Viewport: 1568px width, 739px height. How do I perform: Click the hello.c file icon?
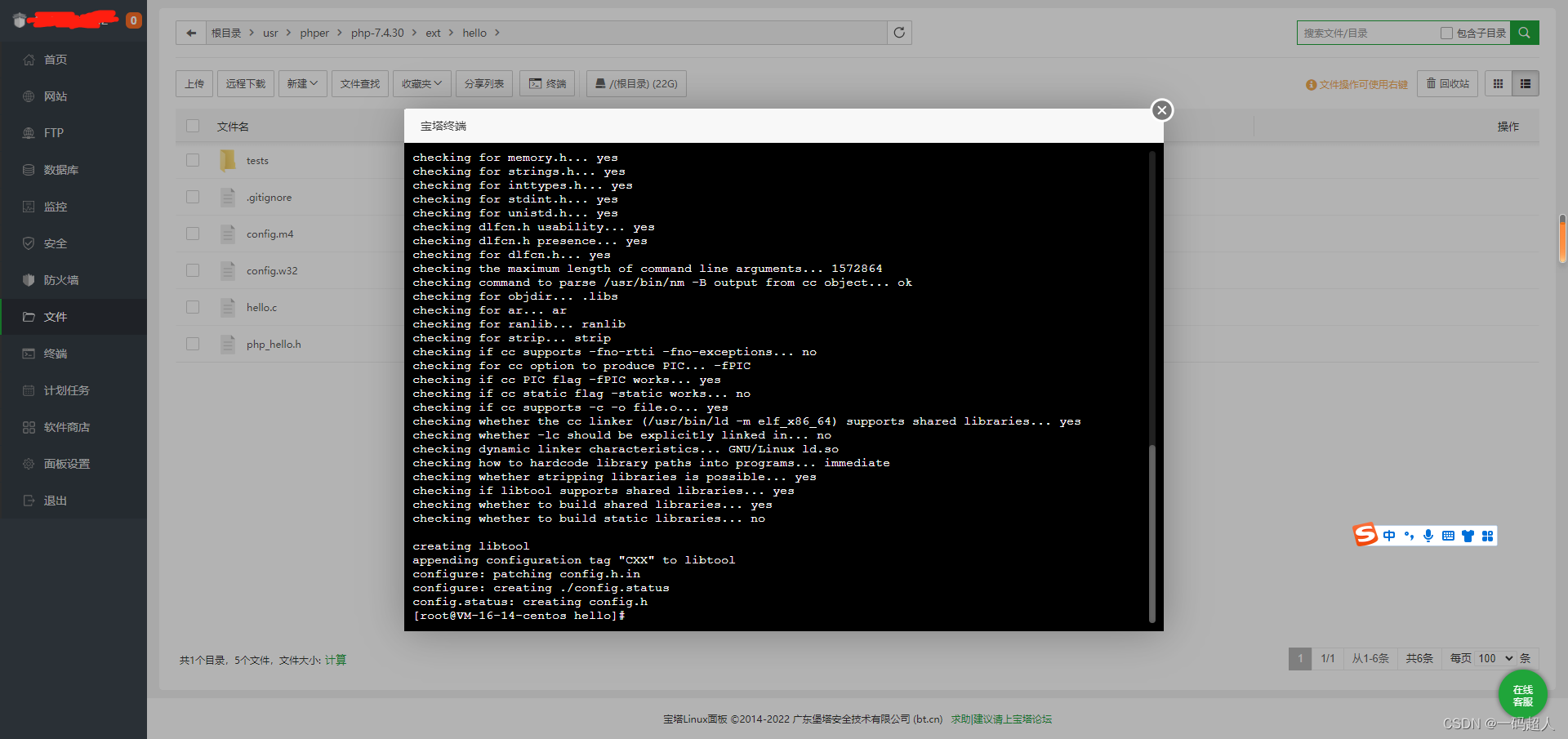(x=228, y=307)
